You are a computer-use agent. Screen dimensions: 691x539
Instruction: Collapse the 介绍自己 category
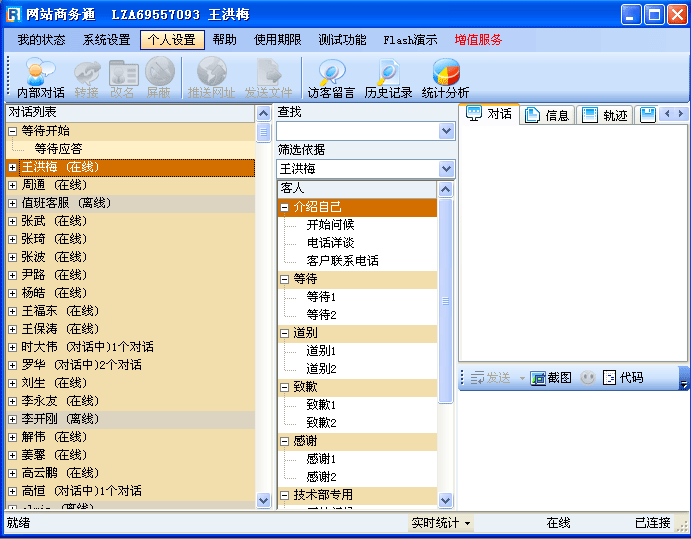tap(285, 207)
